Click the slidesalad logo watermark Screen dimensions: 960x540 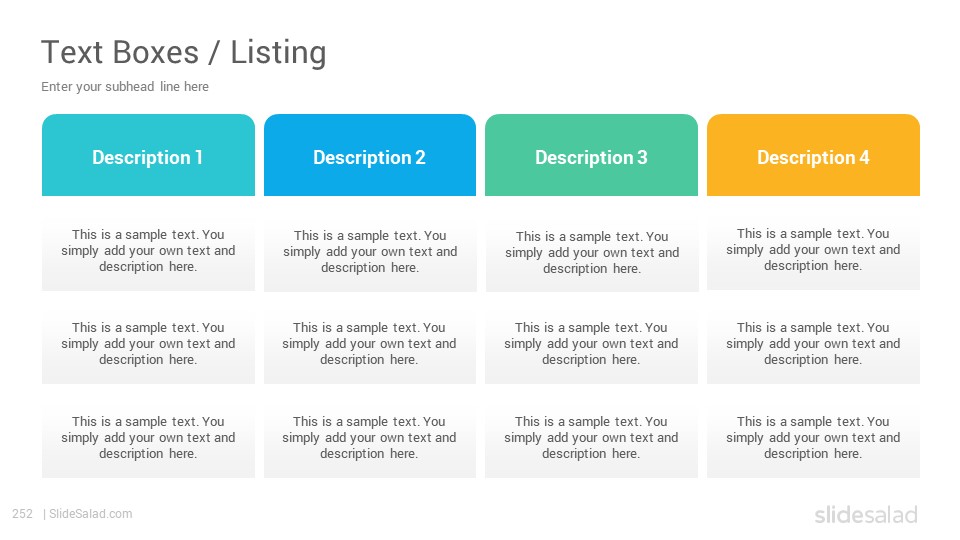pos(866,514)
